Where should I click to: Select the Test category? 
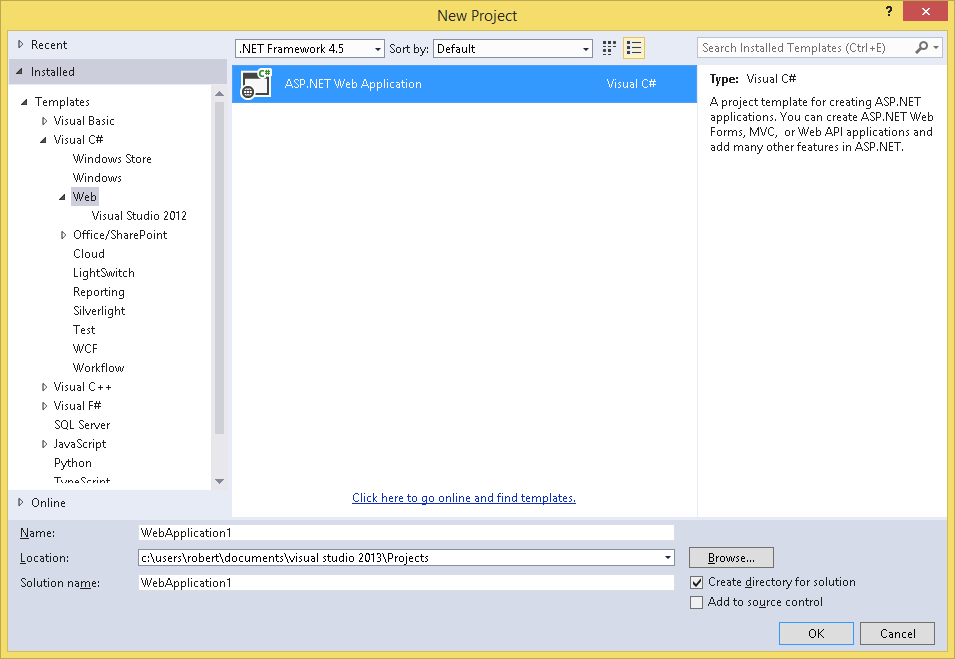[84, 330]
